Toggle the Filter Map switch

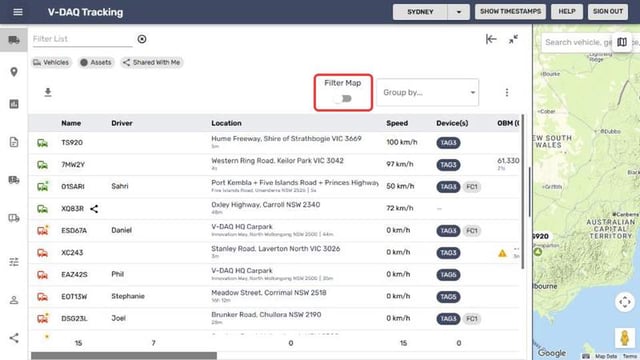pos(342,99)
